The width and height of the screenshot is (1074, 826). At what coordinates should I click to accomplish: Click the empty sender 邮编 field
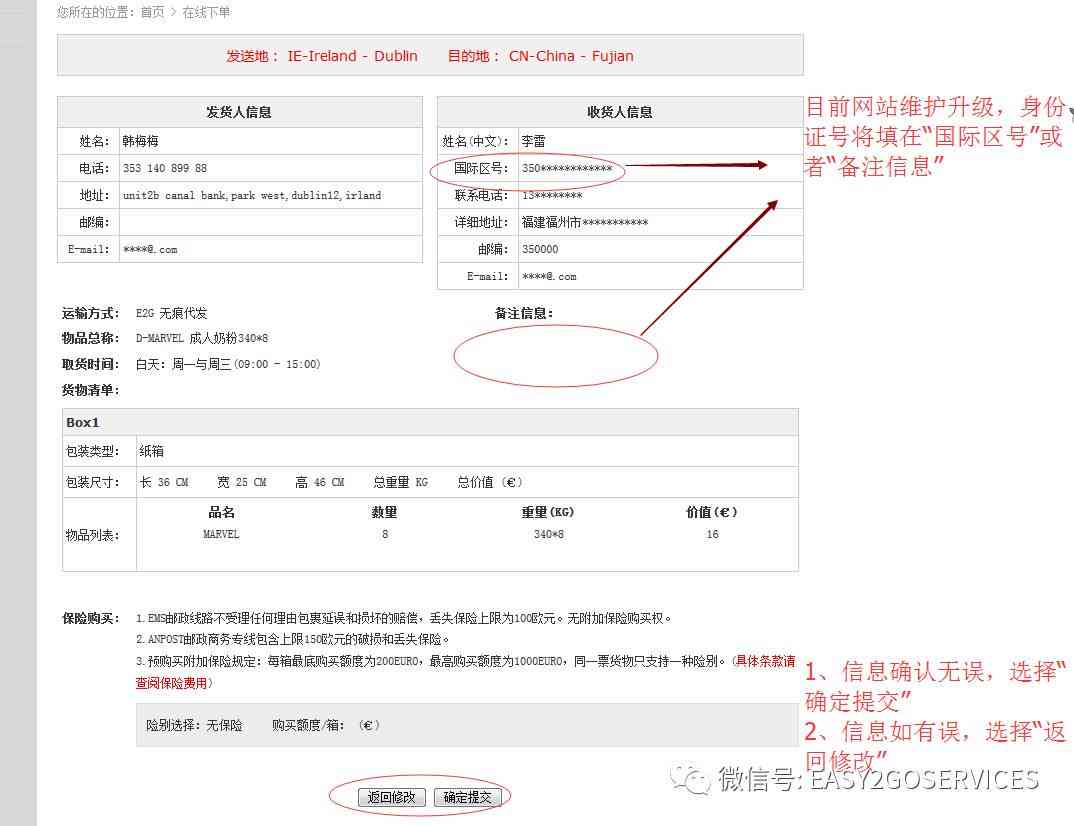point(270,222)
